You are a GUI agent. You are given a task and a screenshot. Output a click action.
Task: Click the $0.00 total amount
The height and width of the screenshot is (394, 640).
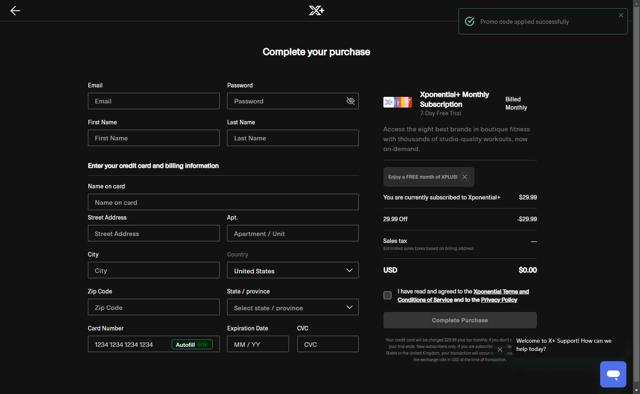pos(527,270)
